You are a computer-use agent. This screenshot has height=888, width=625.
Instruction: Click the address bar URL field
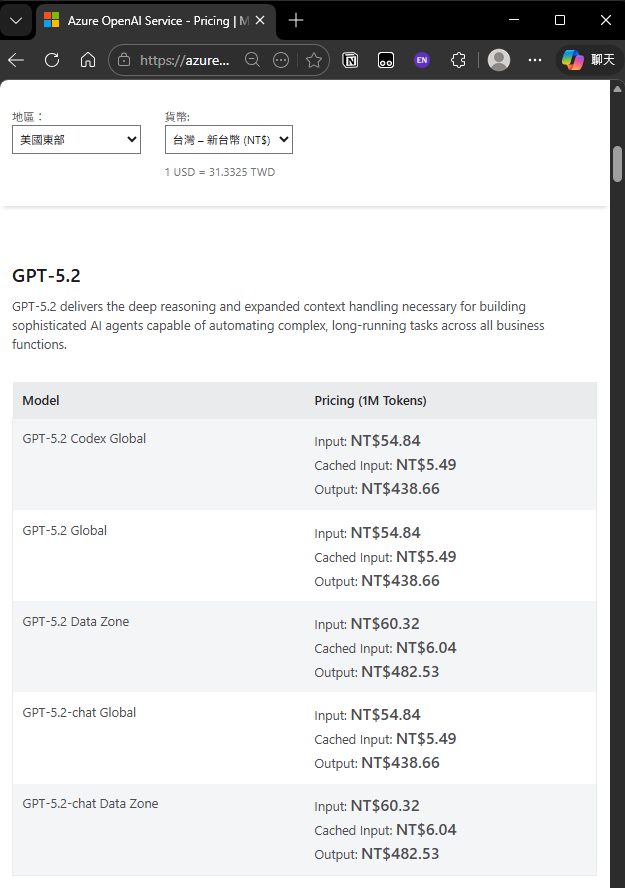pos(185,60)
